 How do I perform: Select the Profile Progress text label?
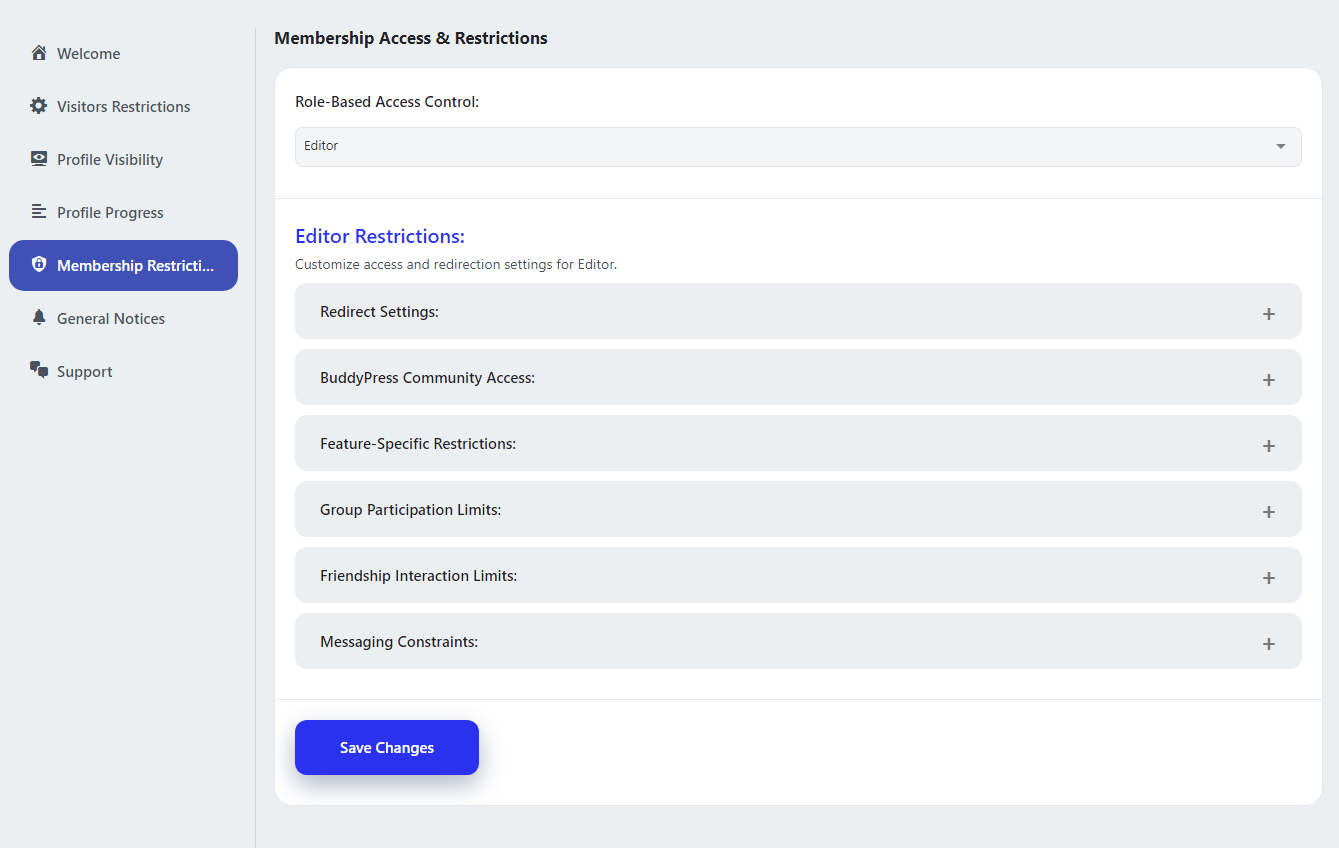(x=110, y=213)
